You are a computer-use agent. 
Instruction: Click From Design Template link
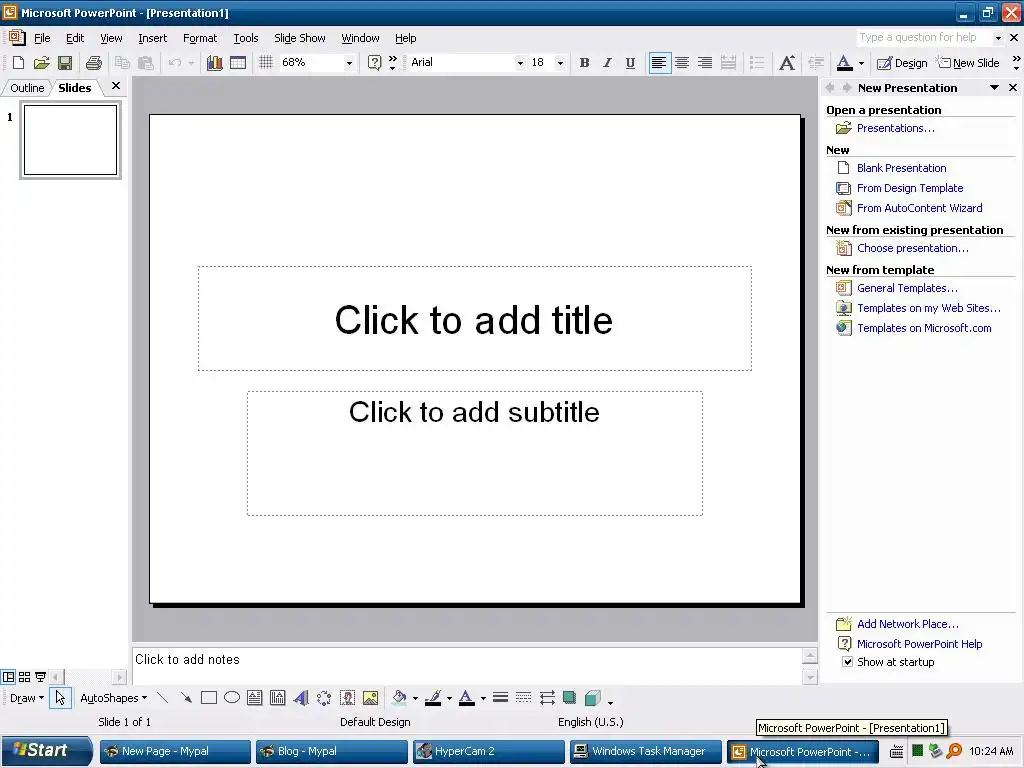(x=910, y=188)
